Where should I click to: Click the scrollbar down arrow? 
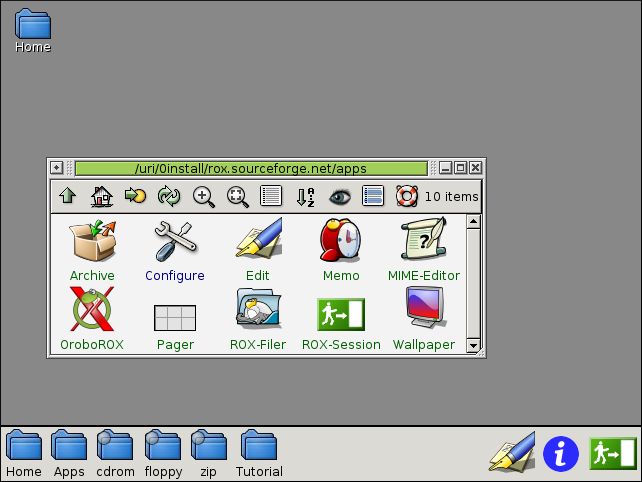point(473,345)
